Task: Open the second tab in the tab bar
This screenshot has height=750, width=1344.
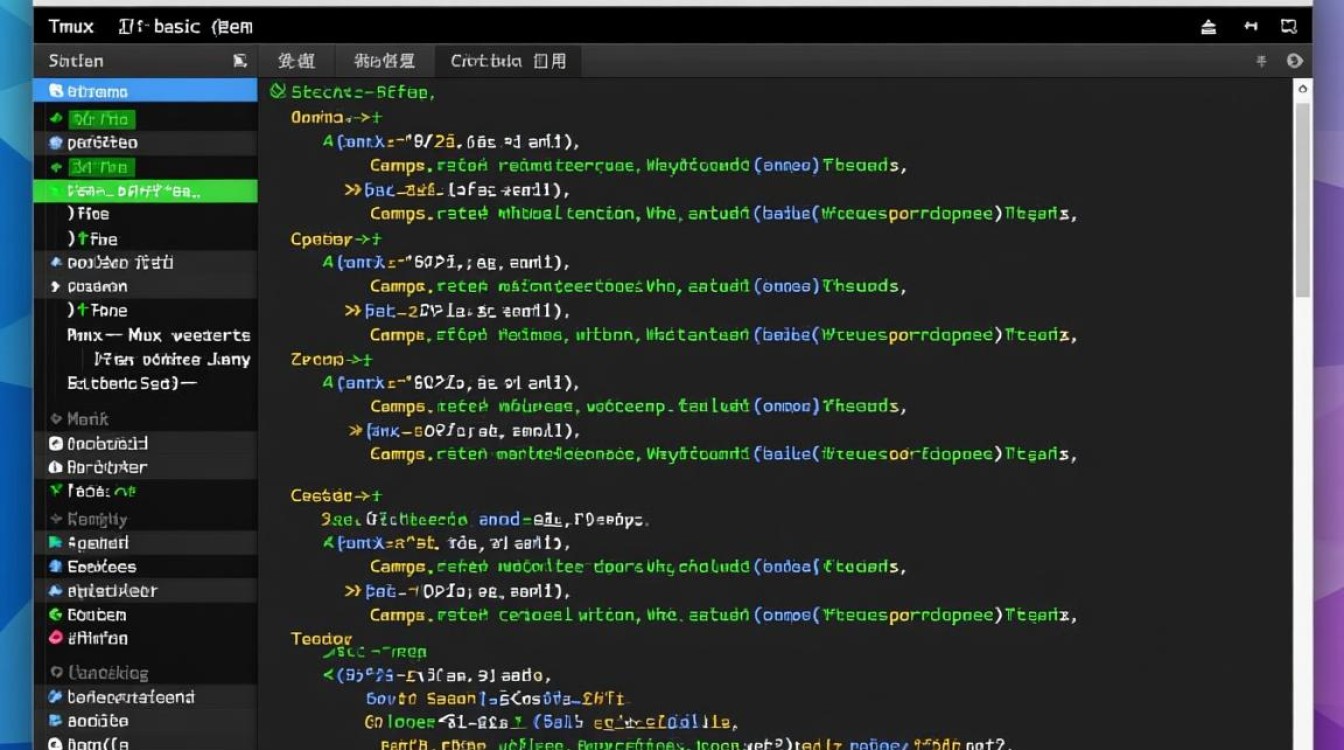Action: coord(384,61)
